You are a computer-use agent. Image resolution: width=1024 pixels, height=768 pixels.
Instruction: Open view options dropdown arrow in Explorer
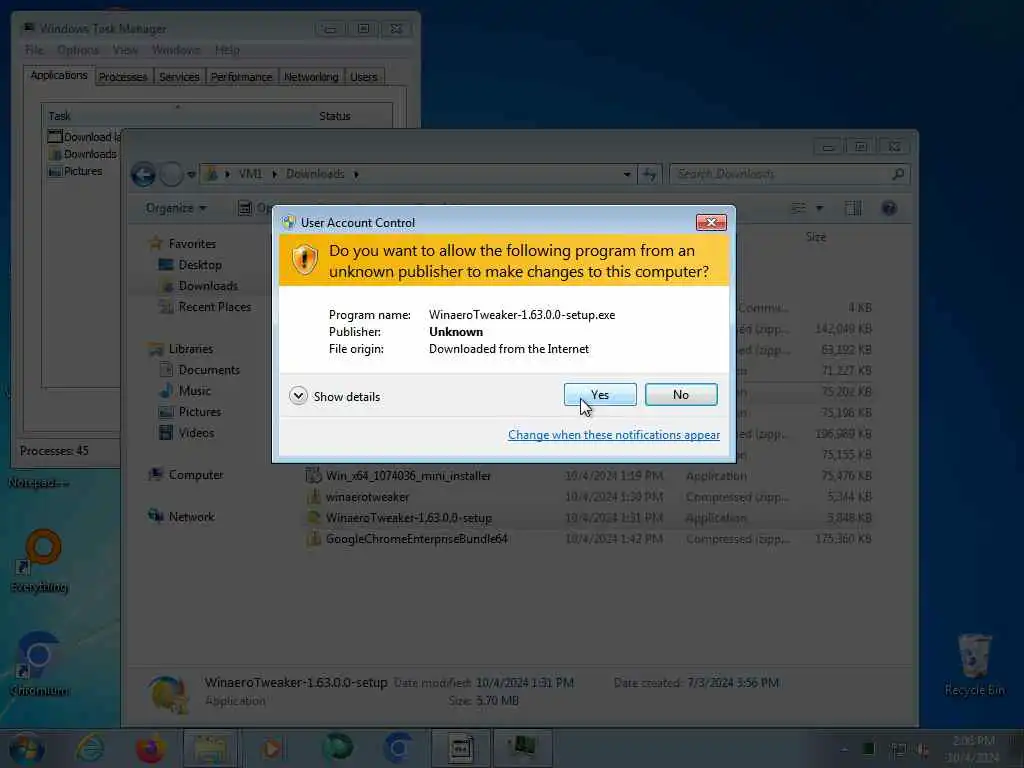click(x=820, y=208)
